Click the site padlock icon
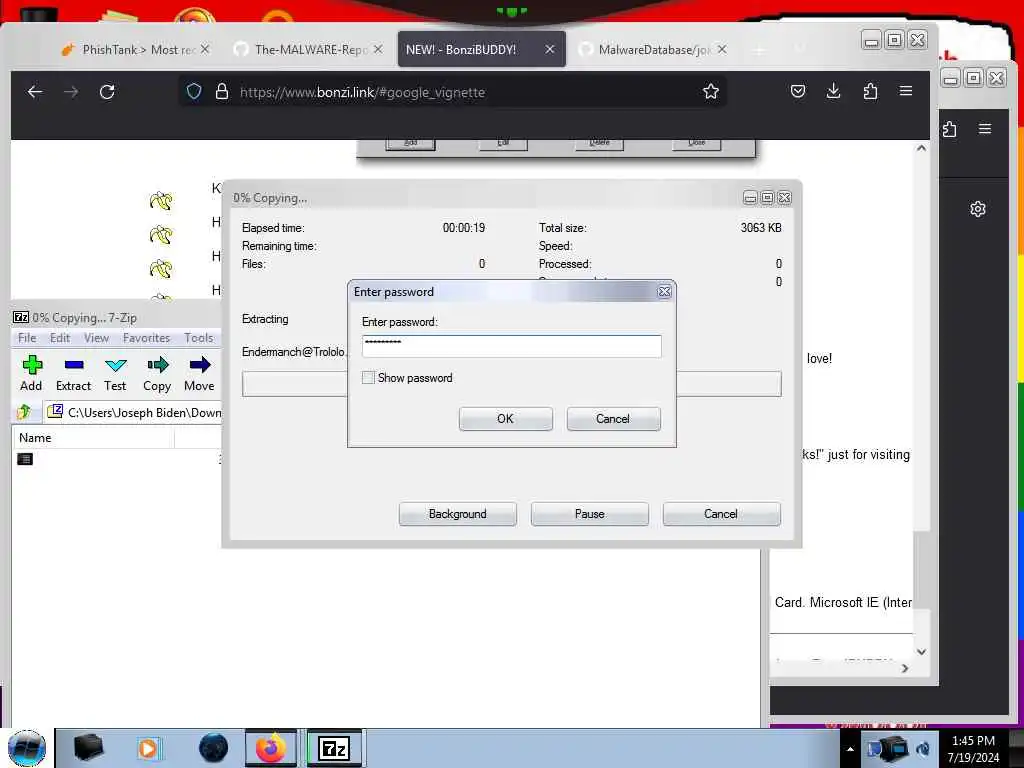1024x768 pixels. pyautogui.click(x=222, y=91)
